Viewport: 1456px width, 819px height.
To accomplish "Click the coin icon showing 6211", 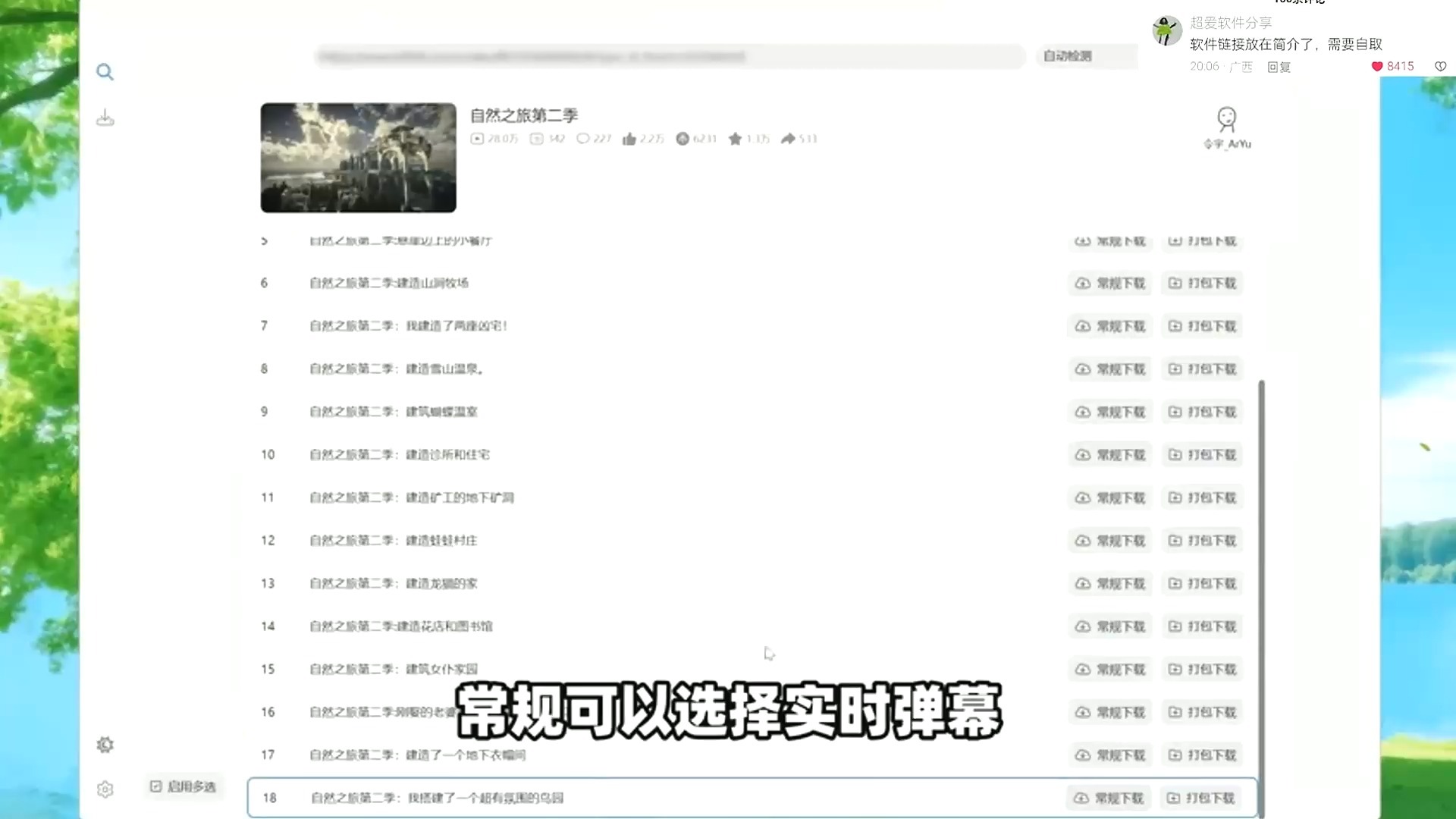I will tap(683, 139).
